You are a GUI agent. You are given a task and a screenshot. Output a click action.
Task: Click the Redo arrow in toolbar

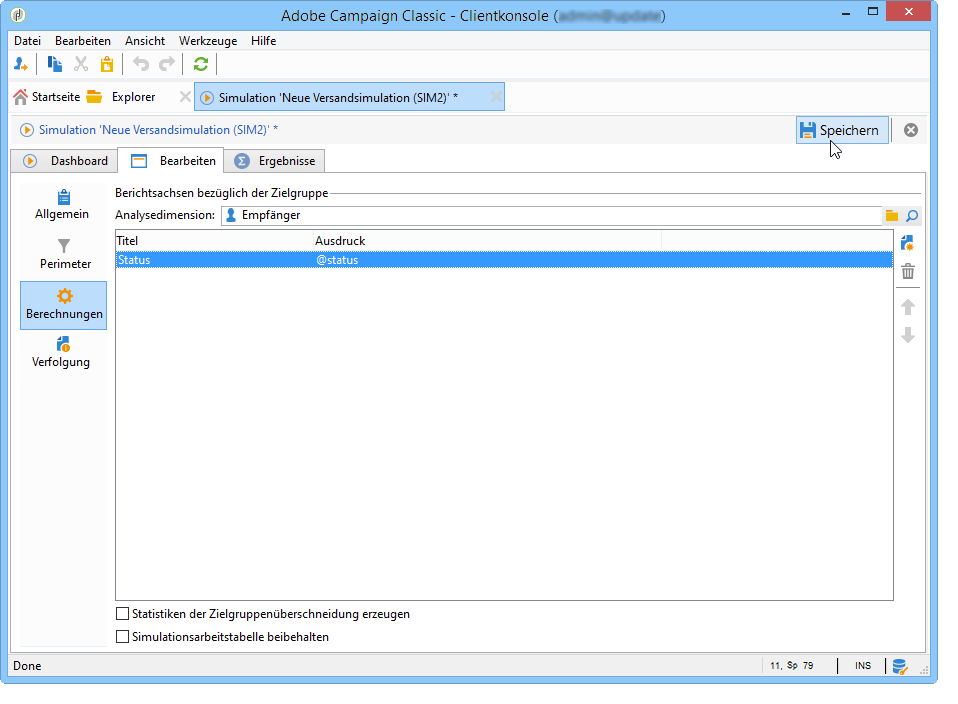pos(167,64)
